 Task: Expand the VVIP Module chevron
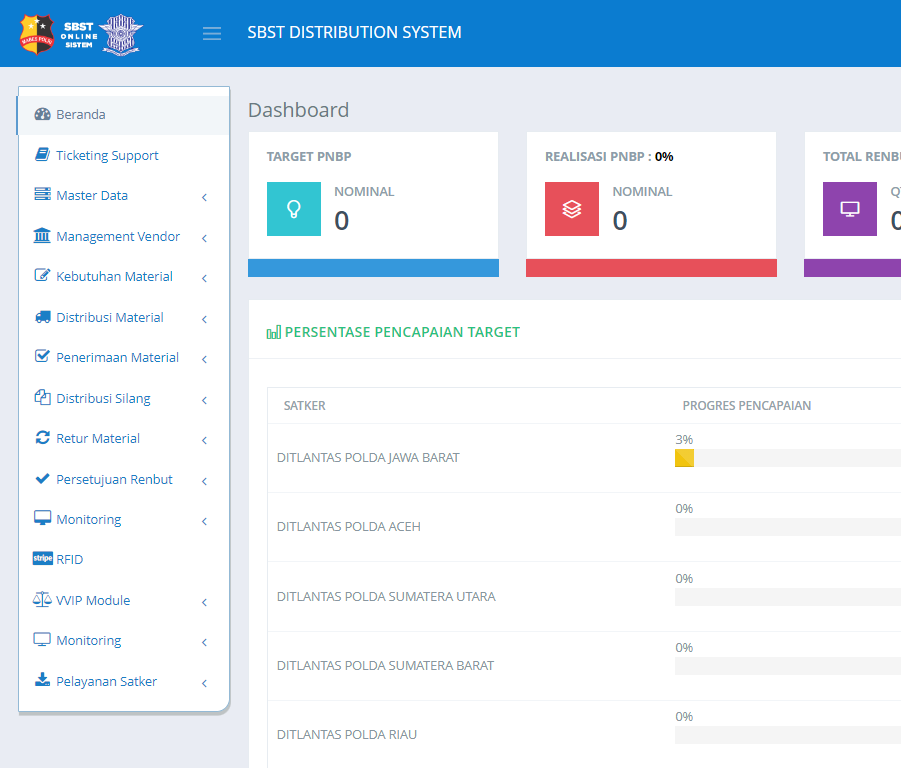[205, 602]
